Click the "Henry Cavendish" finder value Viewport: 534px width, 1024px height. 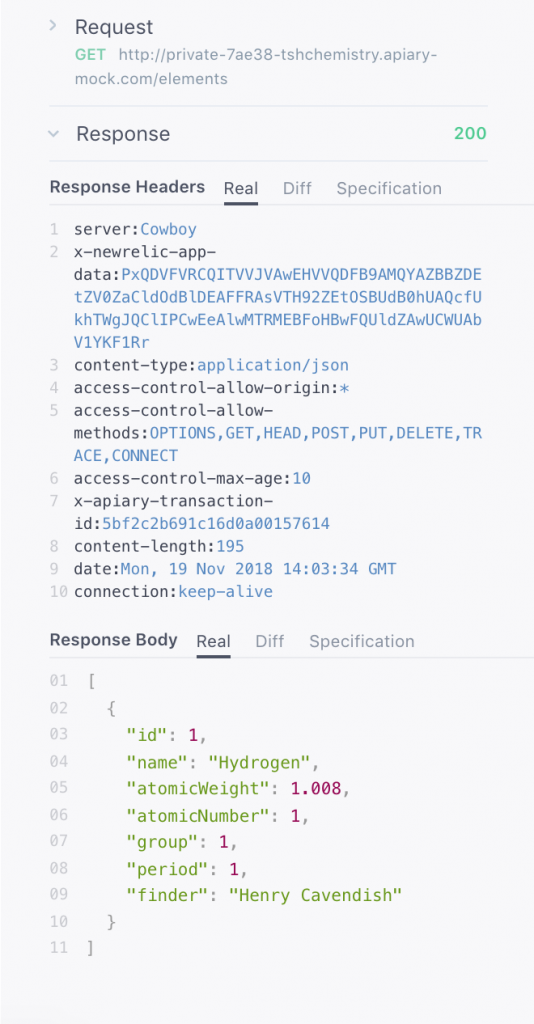pos(315,895)
